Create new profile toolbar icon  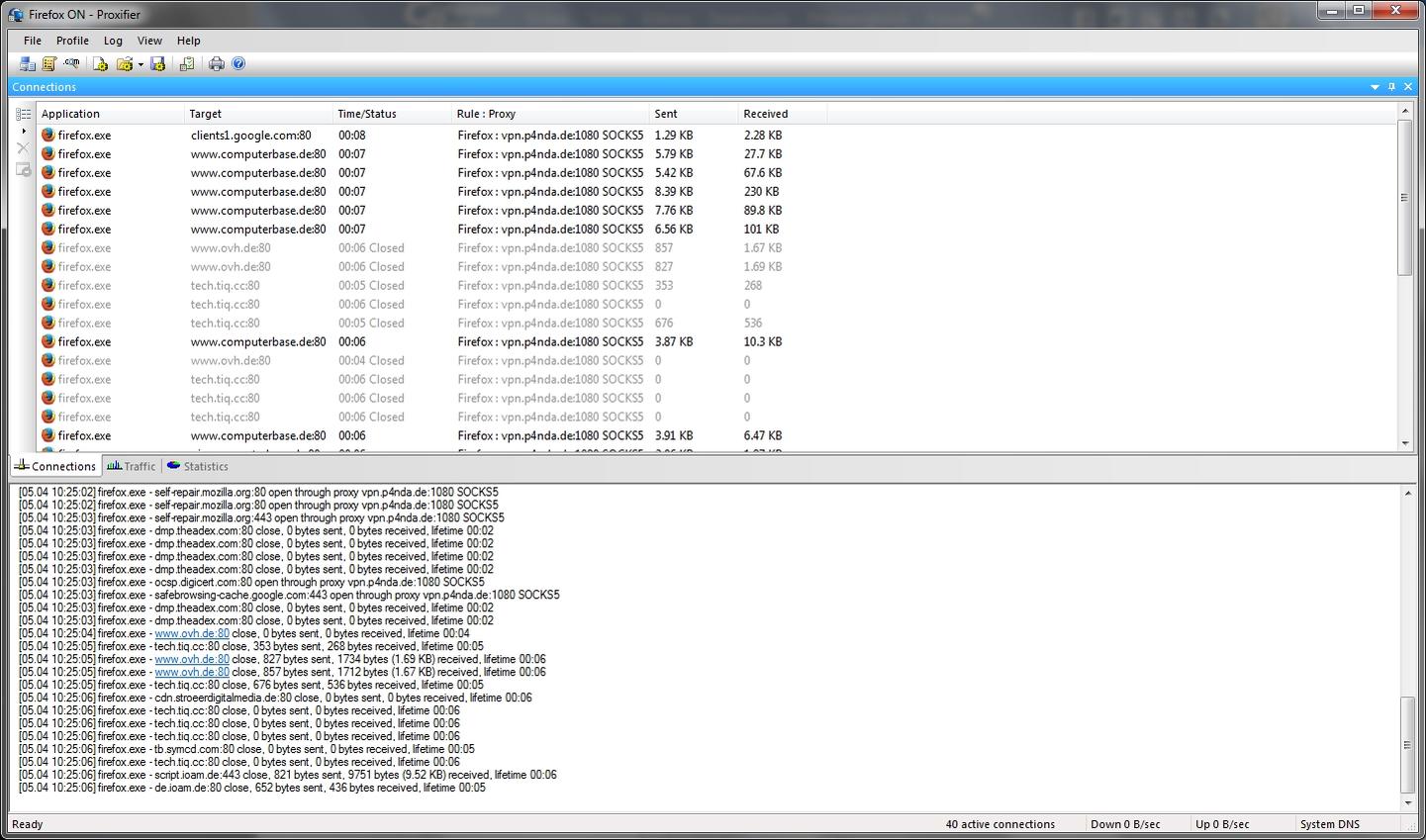pyautogui.click(x=101, y=63)
